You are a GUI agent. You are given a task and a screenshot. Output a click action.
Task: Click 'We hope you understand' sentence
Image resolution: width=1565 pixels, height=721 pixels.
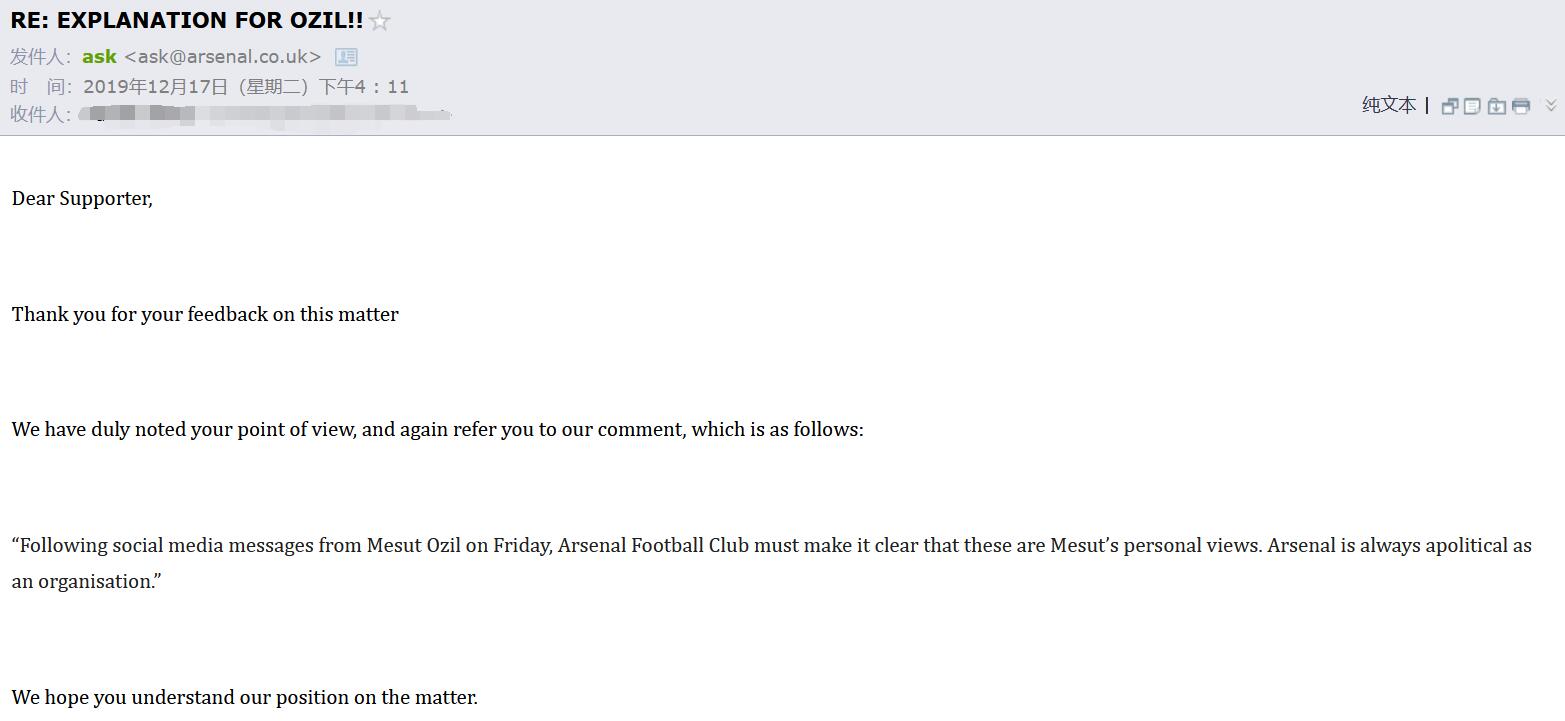point(245,697)
